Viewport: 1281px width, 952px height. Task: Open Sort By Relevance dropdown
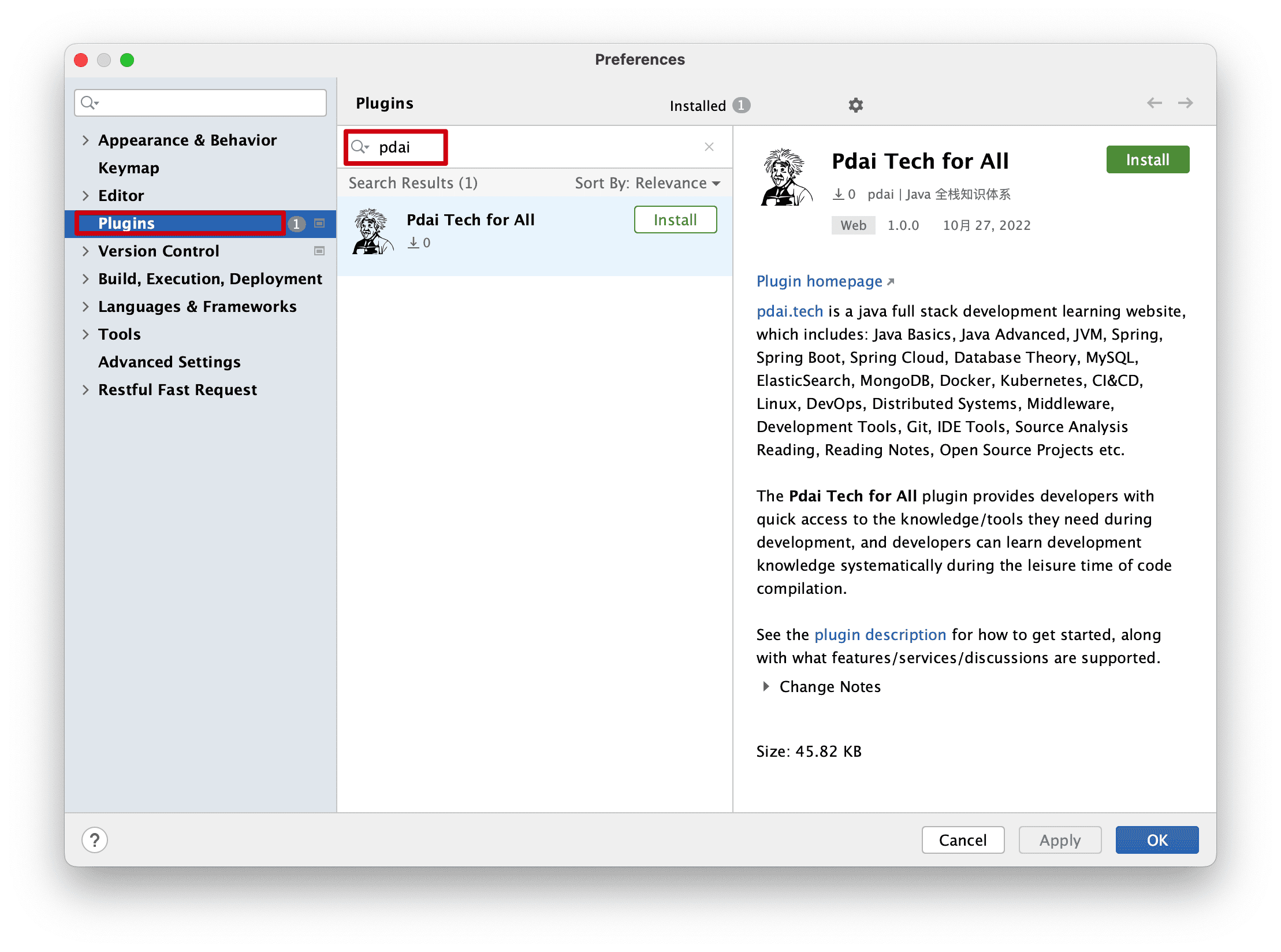(x=647, y=183)
